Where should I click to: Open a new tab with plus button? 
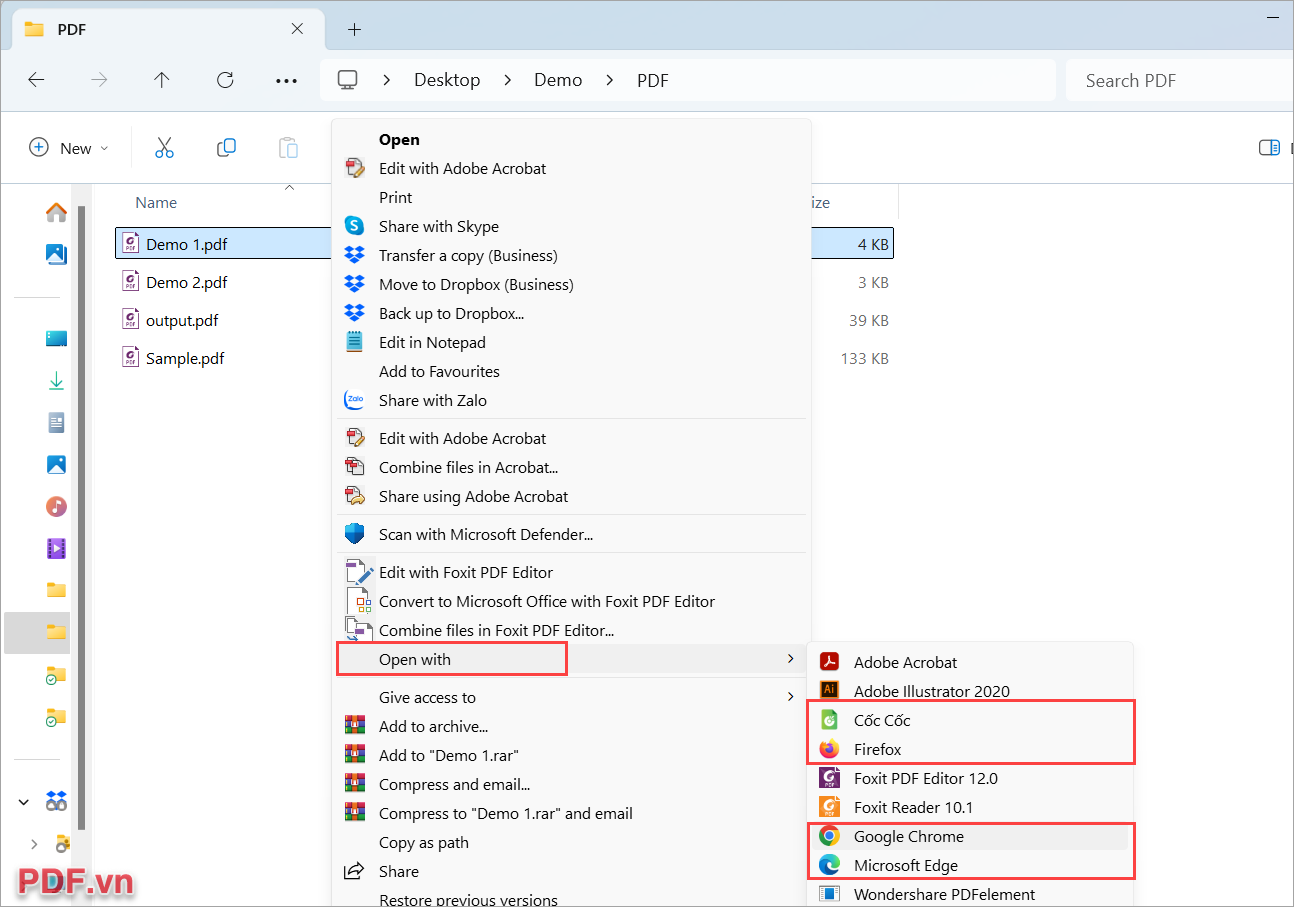pyautogui.click(x=354, y=29)
